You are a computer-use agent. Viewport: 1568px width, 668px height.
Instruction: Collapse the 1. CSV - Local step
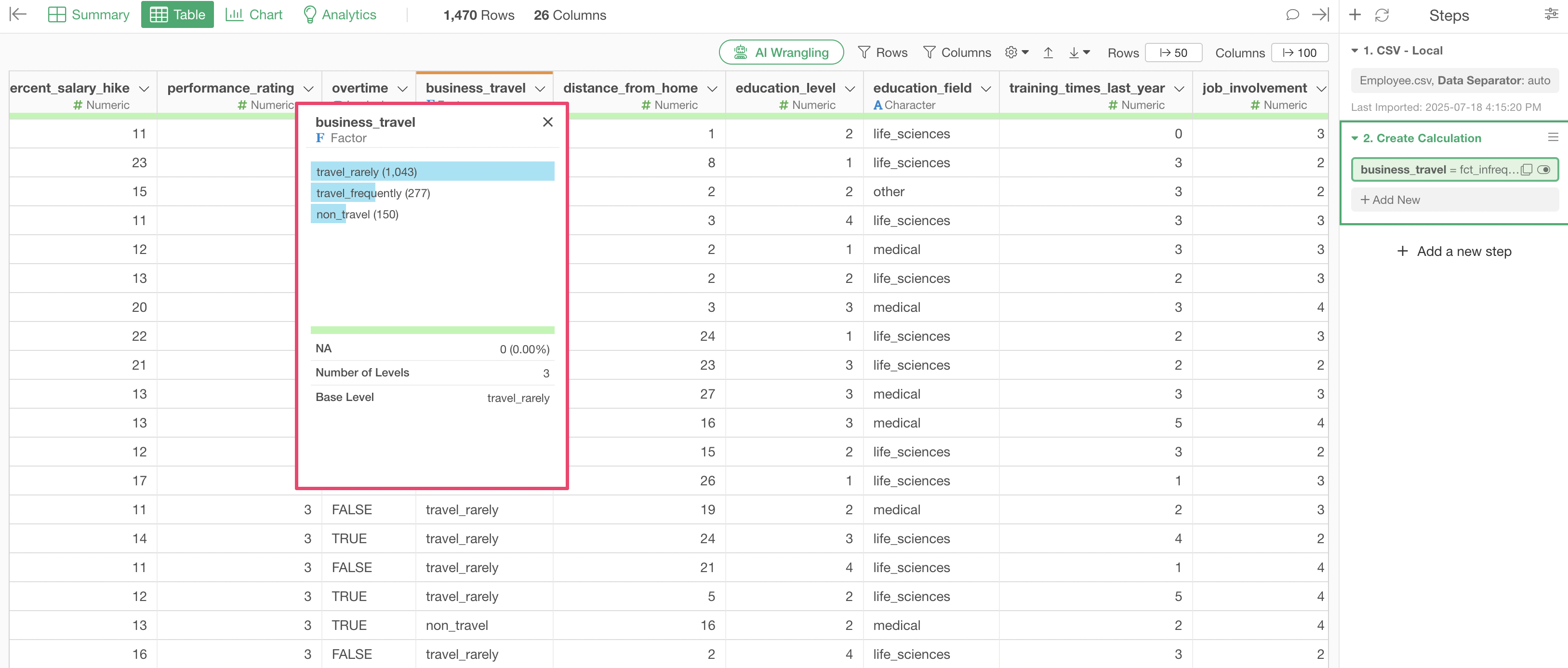click(1355, 51)
